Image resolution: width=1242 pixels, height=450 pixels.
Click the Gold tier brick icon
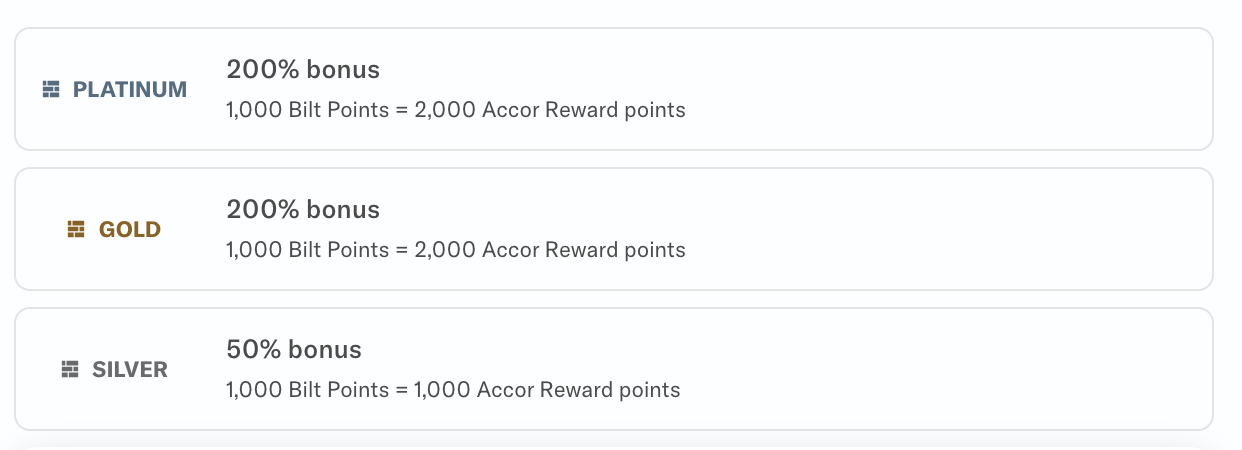pyautogui.click(x=77, y=230)
